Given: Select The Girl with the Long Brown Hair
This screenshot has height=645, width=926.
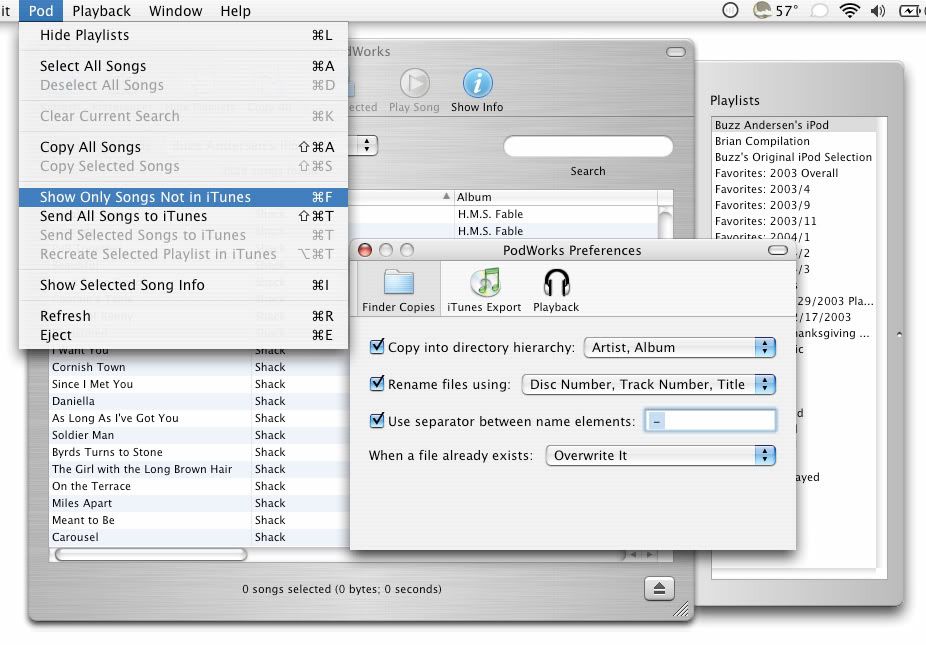Looking at the screenshot, I should [199, 469].
